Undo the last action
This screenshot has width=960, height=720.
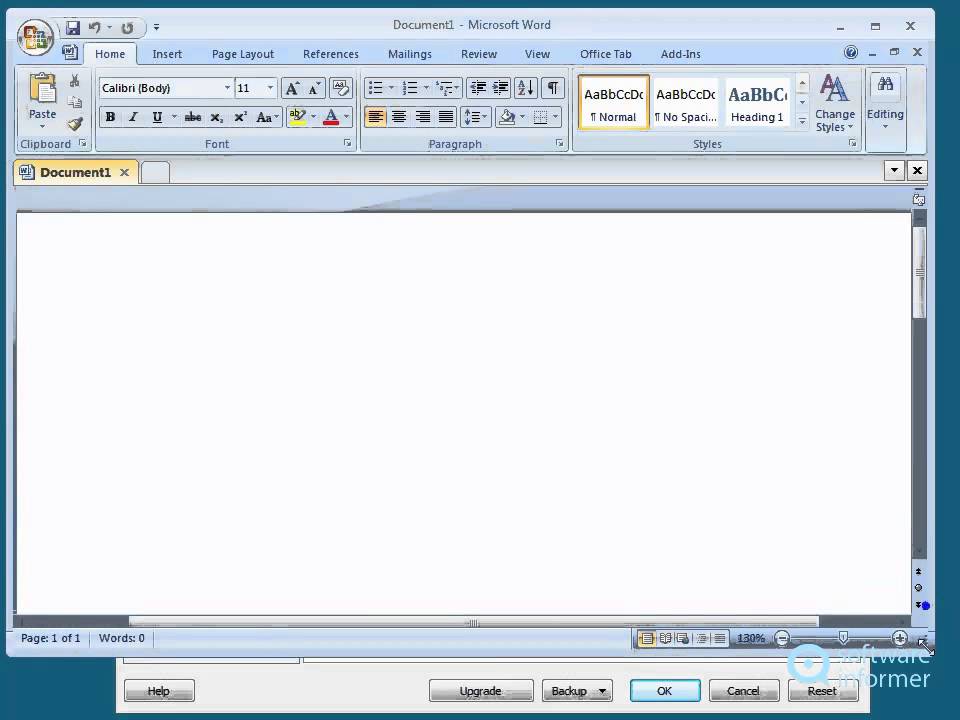94,28
